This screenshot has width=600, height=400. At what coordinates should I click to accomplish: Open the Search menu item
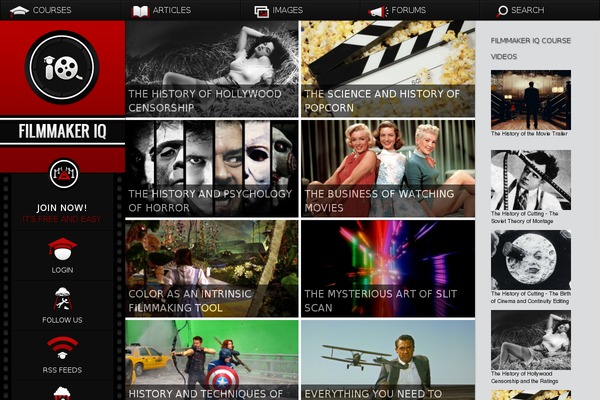point(527,10)
